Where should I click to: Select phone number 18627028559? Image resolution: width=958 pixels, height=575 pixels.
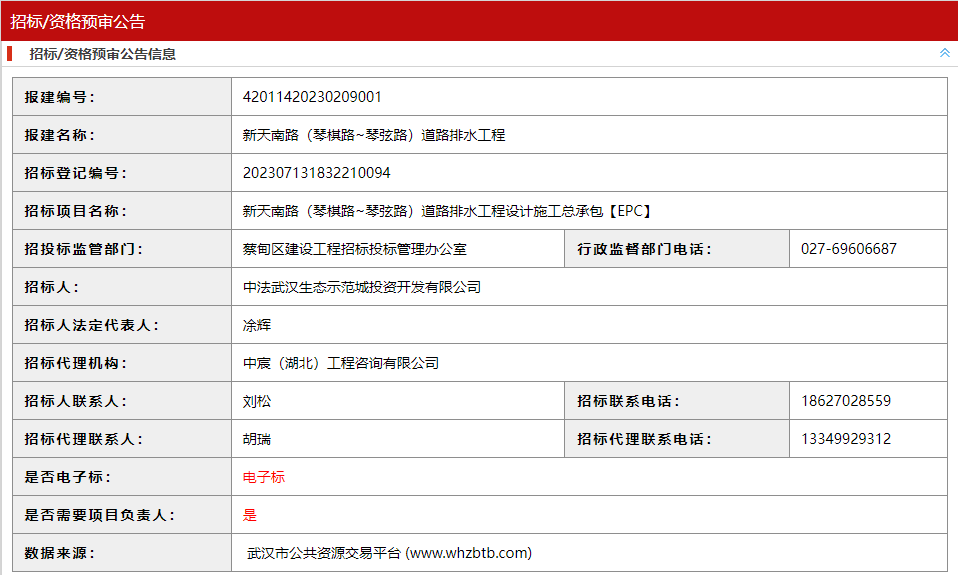846,401
